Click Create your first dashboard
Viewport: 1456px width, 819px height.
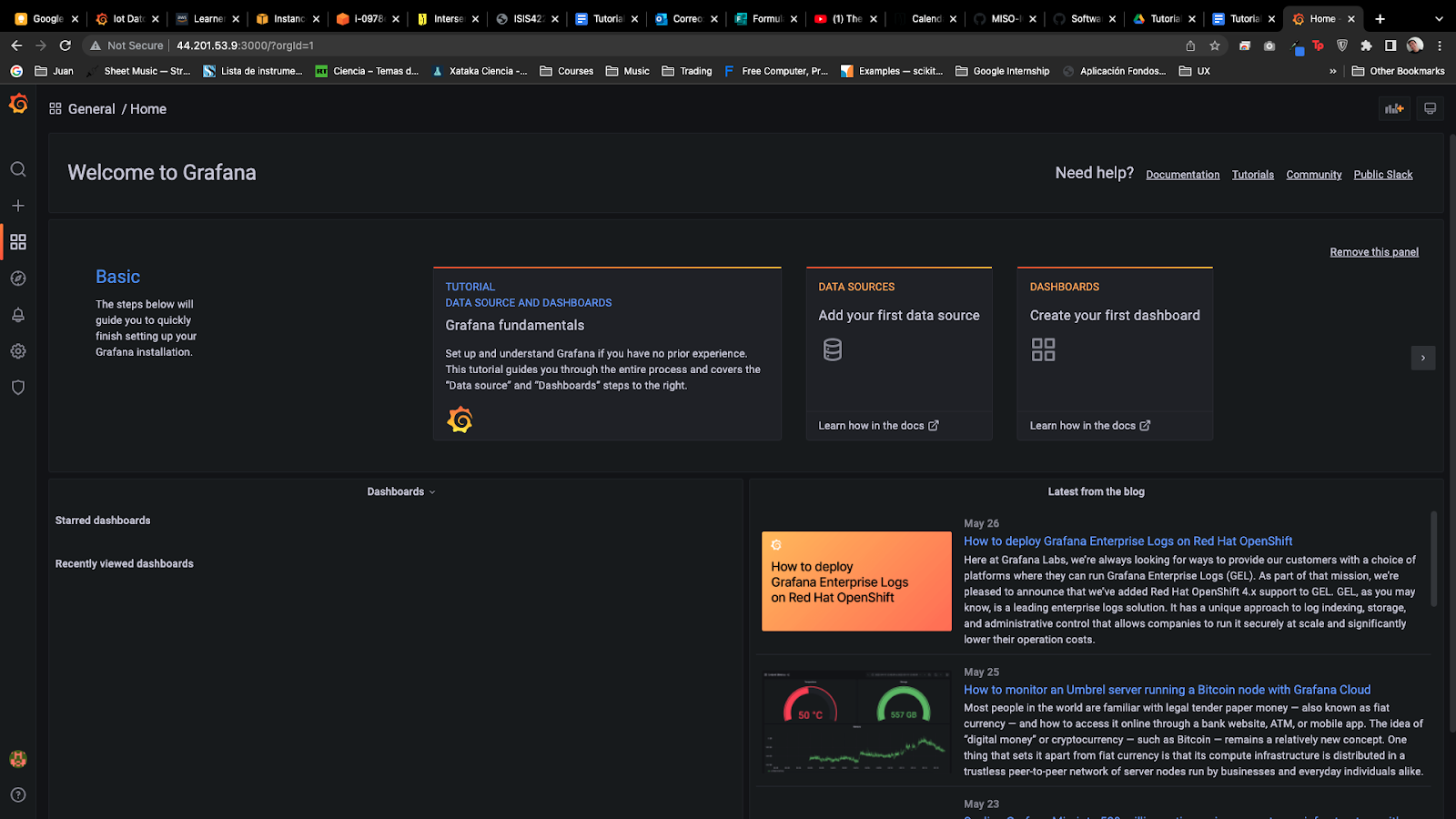tap(1115, 316)
